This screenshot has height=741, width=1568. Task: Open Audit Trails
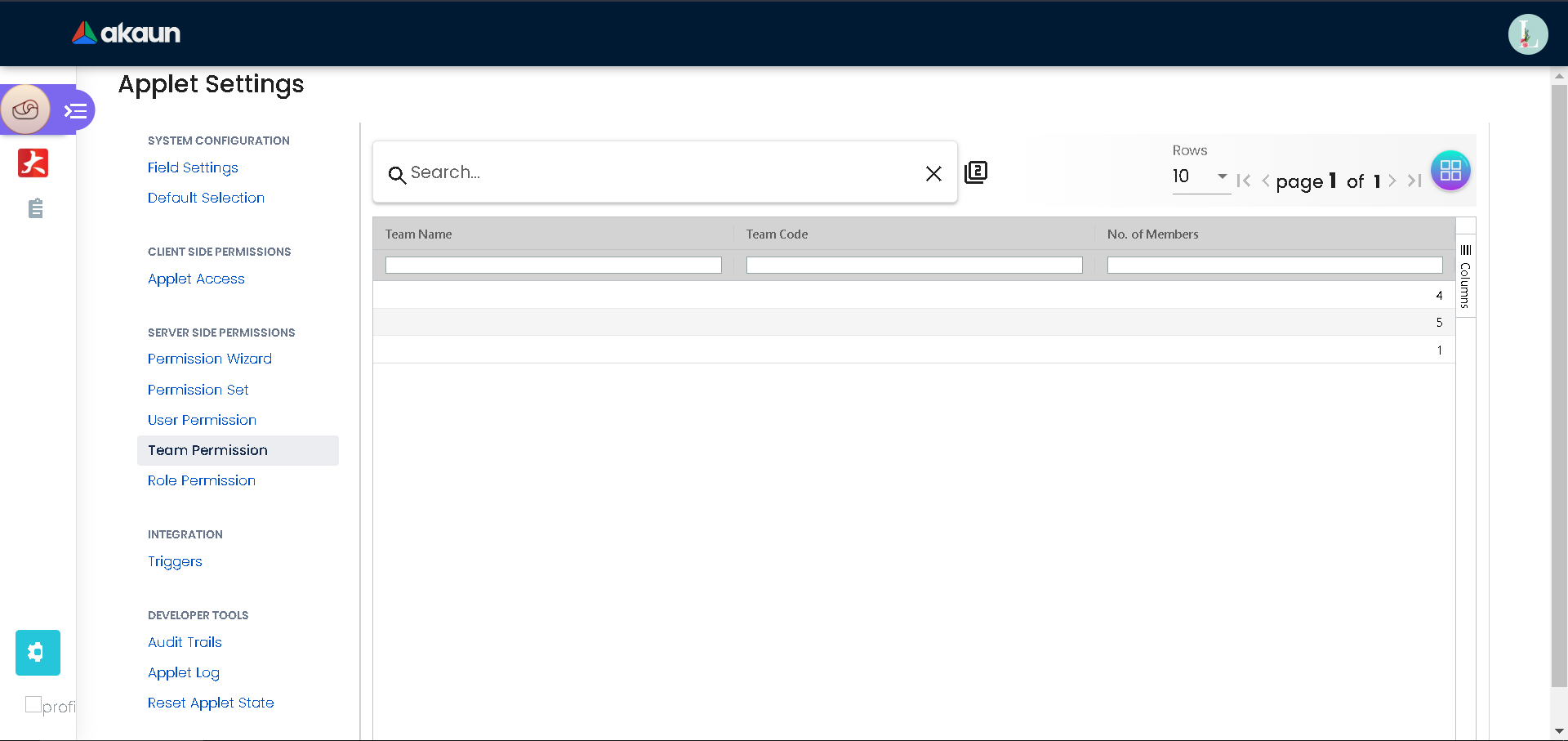[185, 642]
